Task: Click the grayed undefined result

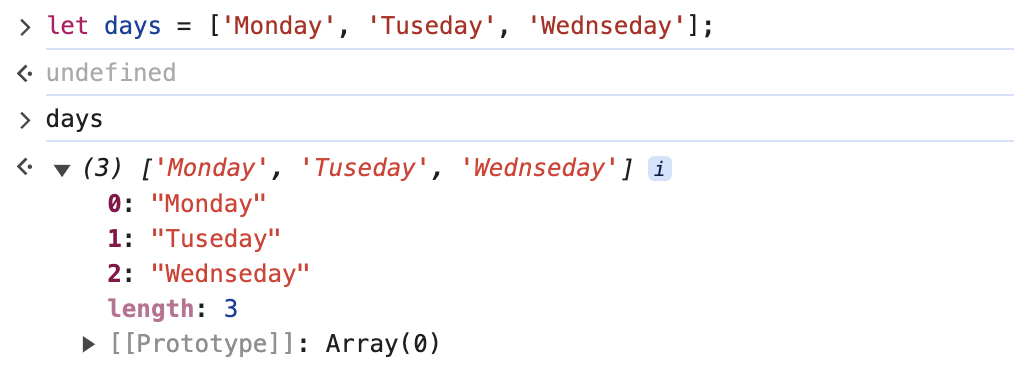Action: click(x=111, y=72)
